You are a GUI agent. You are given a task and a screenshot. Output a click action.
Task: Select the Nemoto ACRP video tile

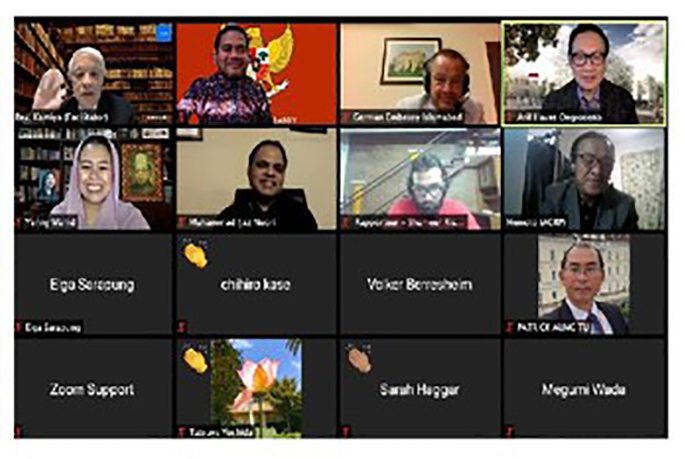(585, 179)
